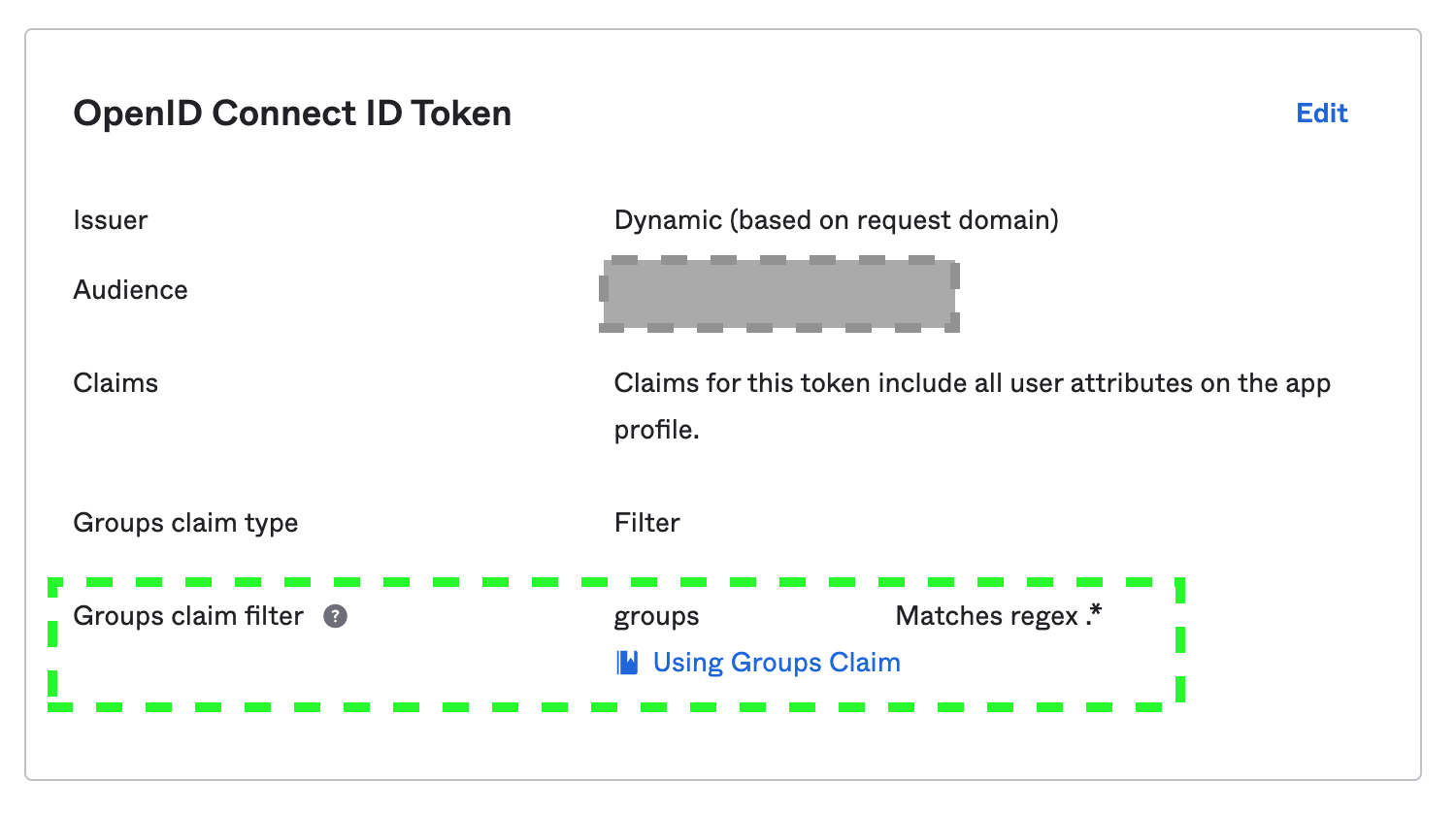This screenshot has width=1456, height=813.
Task: Click the "(based on request domain)" text
Action: point(895,220)
